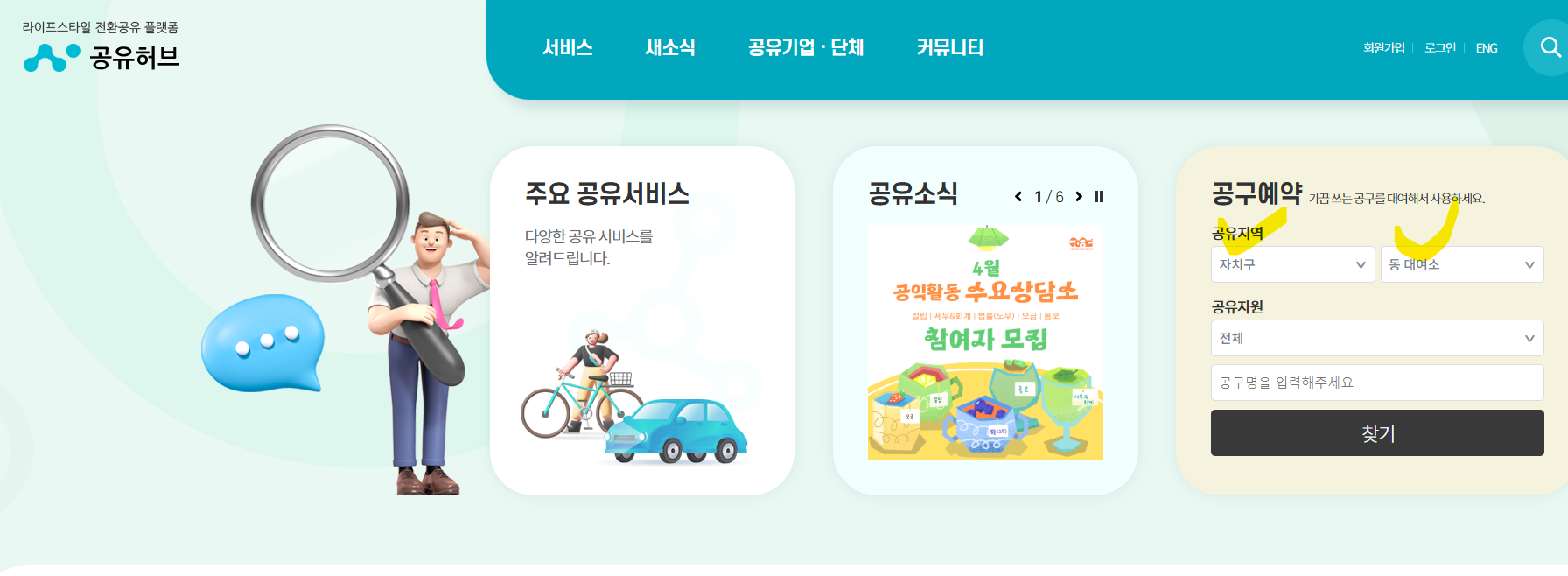Screen dimensions: 1568x576
Task: Open the 서비스 menu
Action: 568,47
